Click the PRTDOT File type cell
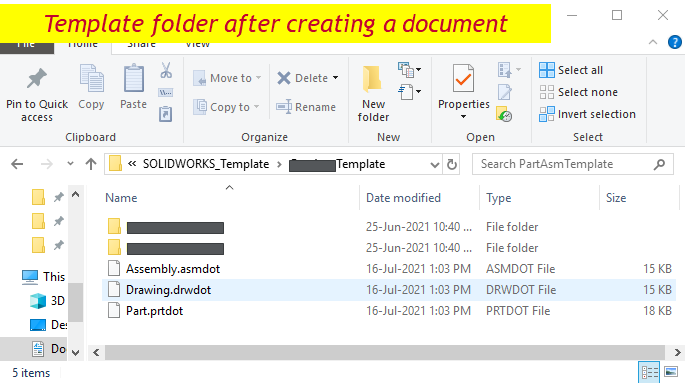 518,311
